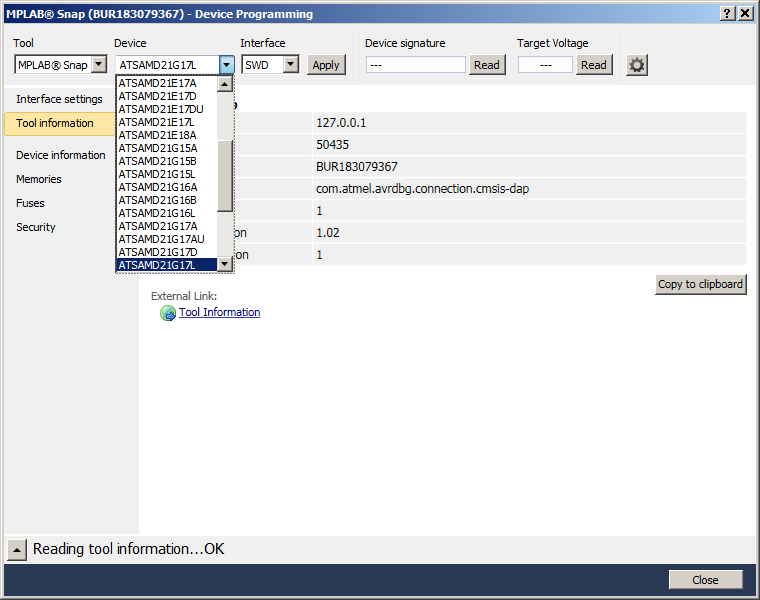This screenshot has width=760, height=600.
Task: Open the Interface dropdown showing SWD
Action: point(270,64)
